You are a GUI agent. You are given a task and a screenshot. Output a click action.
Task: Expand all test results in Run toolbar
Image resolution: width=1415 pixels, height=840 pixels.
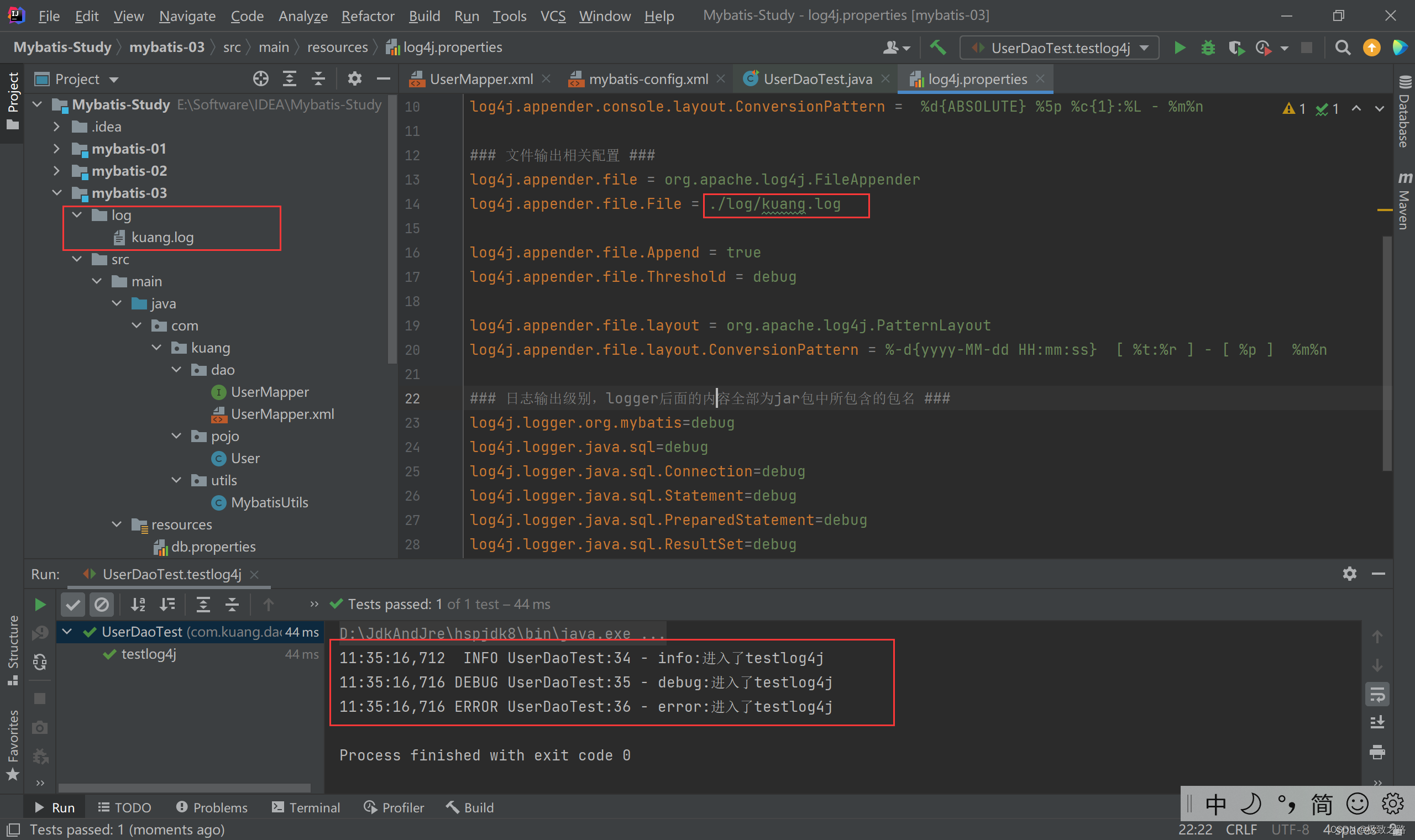point(203,605)
